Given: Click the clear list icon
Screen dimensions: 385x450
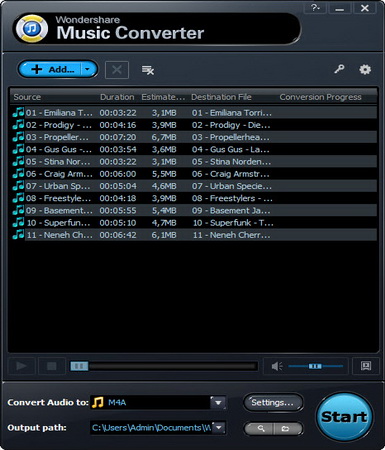Looking at the screenshot, I should pyautogui.click(x=148, y=70).
